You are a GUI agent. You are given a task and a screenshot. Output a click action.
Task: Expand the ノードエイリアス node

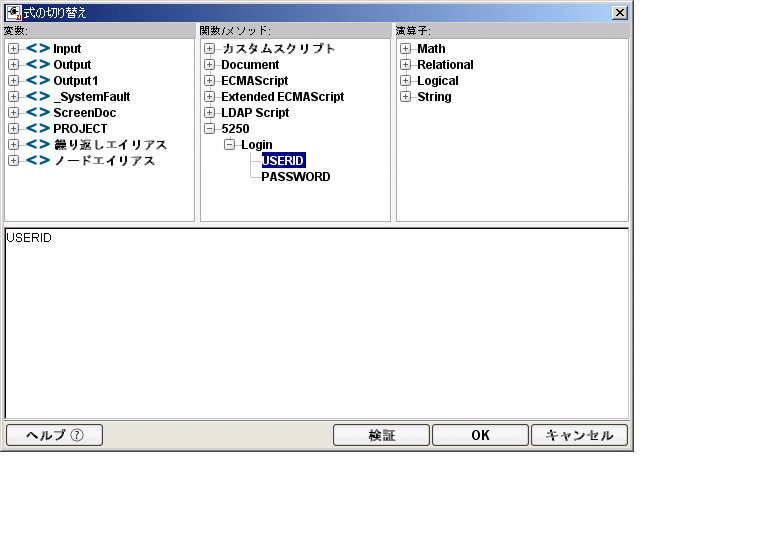tap(14, 161)
